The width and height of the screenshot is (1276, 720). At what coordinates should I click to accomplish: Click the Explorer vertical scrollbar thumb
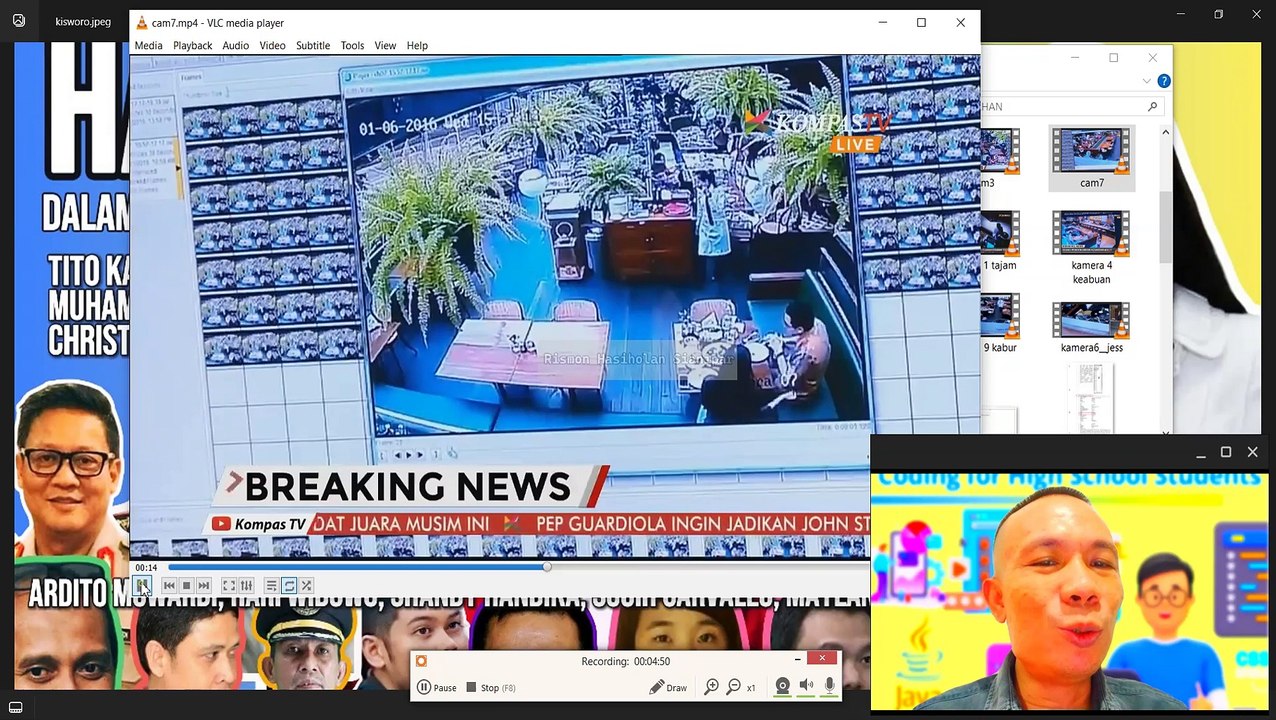(x=1165, y=225)
